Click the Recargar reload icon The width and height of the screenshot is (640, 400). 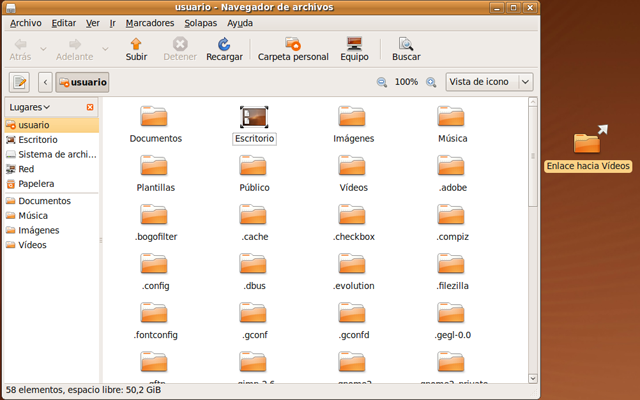[224, 44]
